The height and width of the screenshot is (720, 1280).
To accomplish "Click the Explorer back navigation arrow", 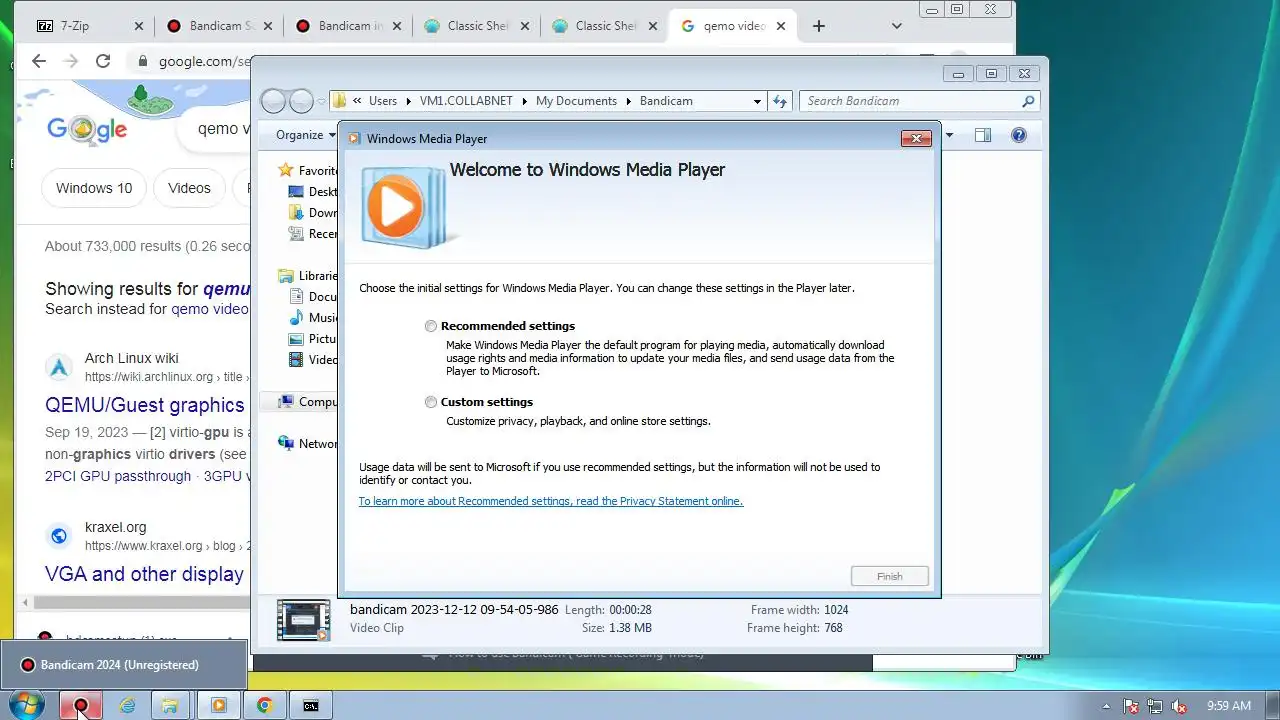I will coord(273,101).
